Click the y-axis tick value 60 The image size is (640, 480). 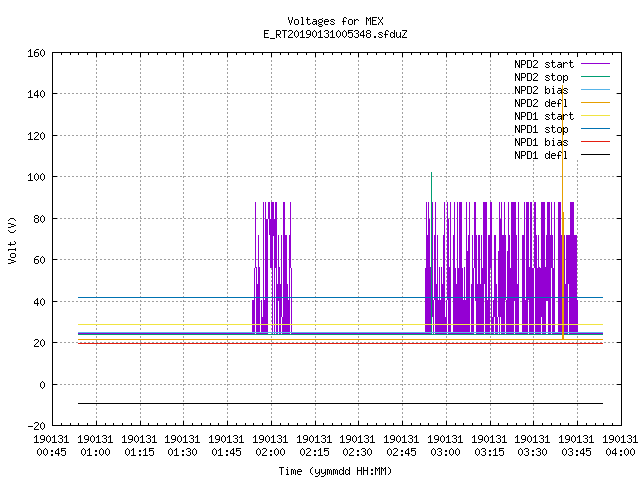(x=39, y=260)
